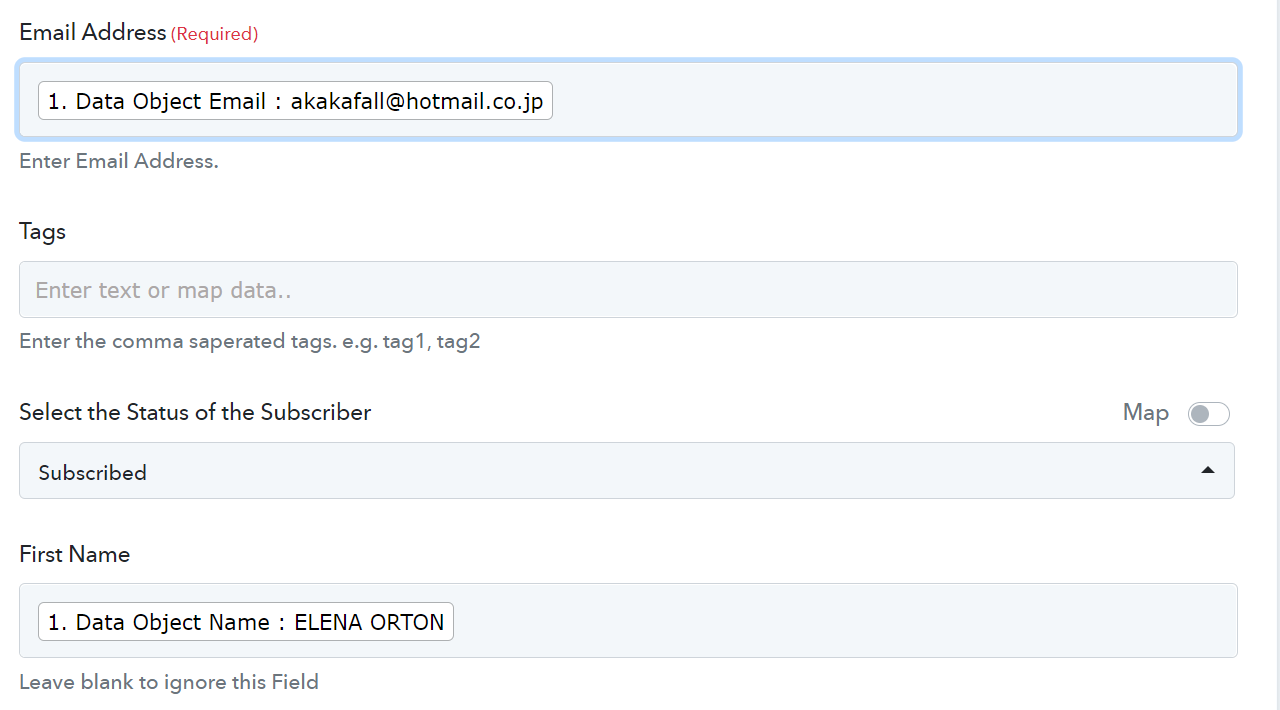Click the comma separated tags hint text

point(250,341)
